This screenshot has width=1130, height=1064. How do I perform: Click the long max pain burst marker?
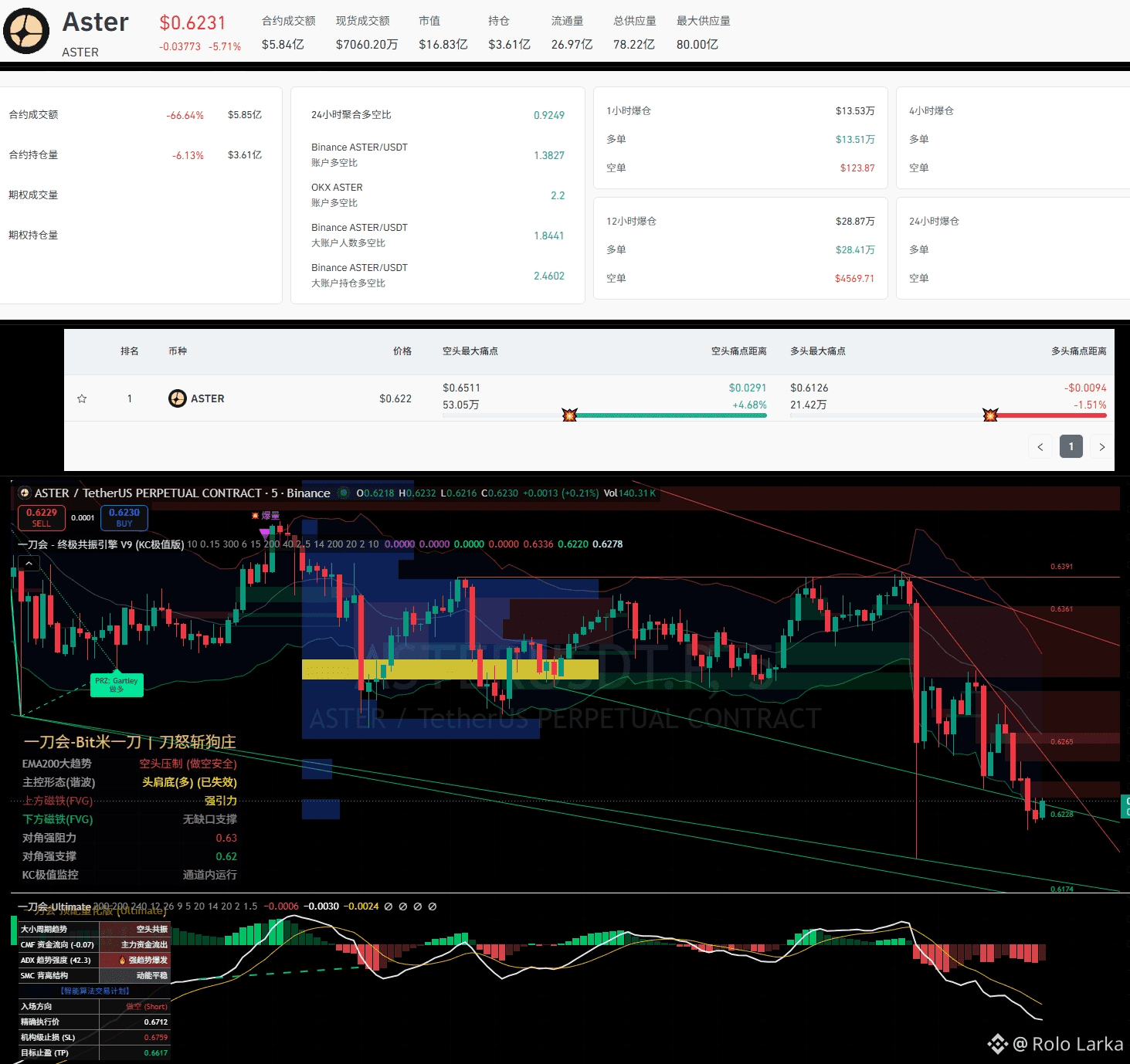(x=990, y=415)
